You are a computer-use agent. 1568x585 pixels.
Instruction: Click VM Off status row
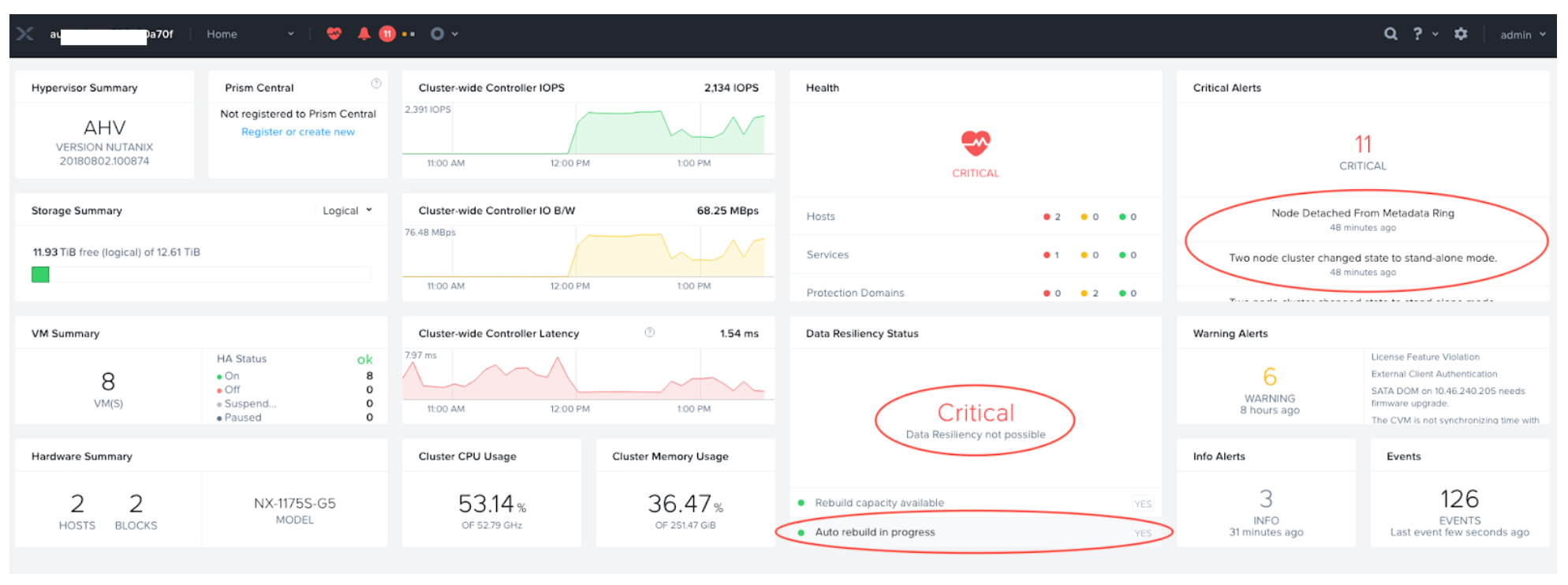pos(294,389)
